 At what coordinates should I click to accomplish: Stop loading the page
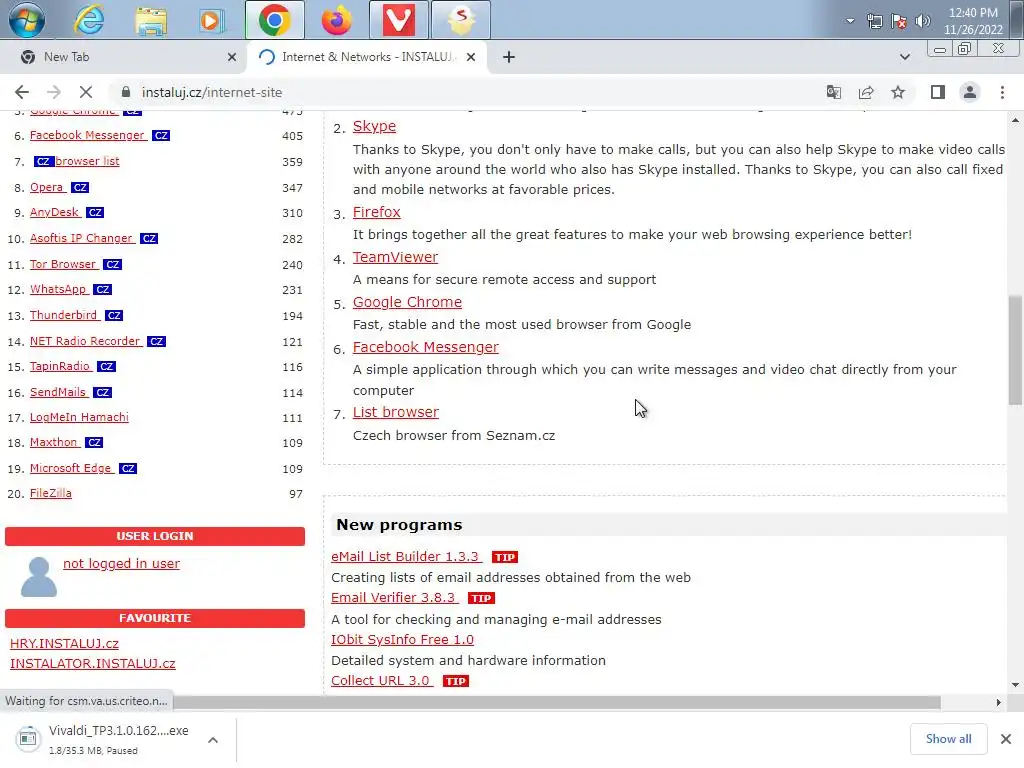[86, 92]
